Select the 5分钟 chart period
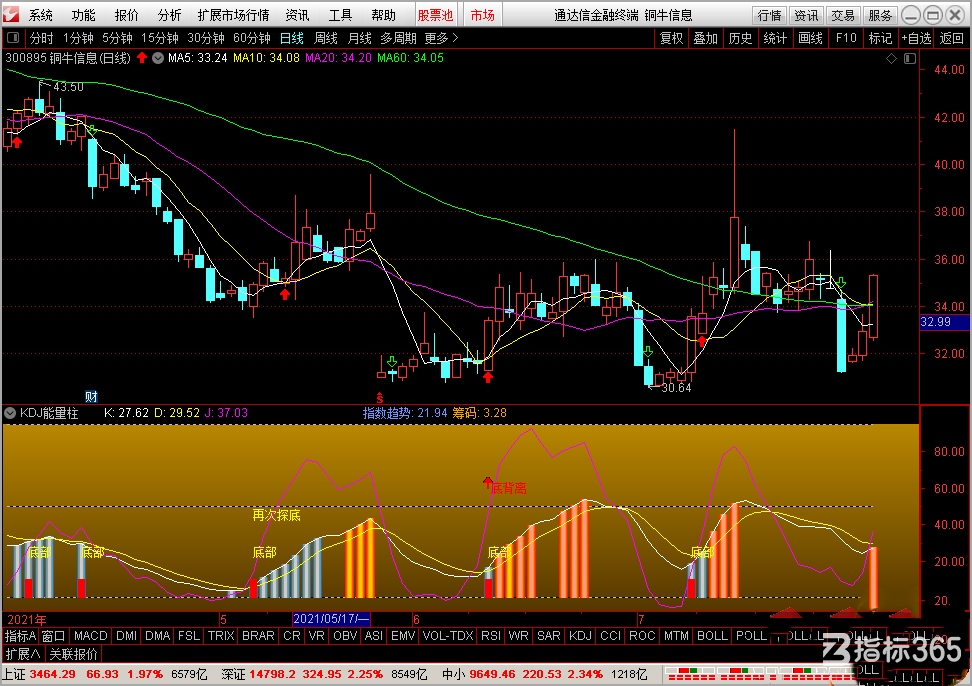972x686 pixels. coord(117,38)
